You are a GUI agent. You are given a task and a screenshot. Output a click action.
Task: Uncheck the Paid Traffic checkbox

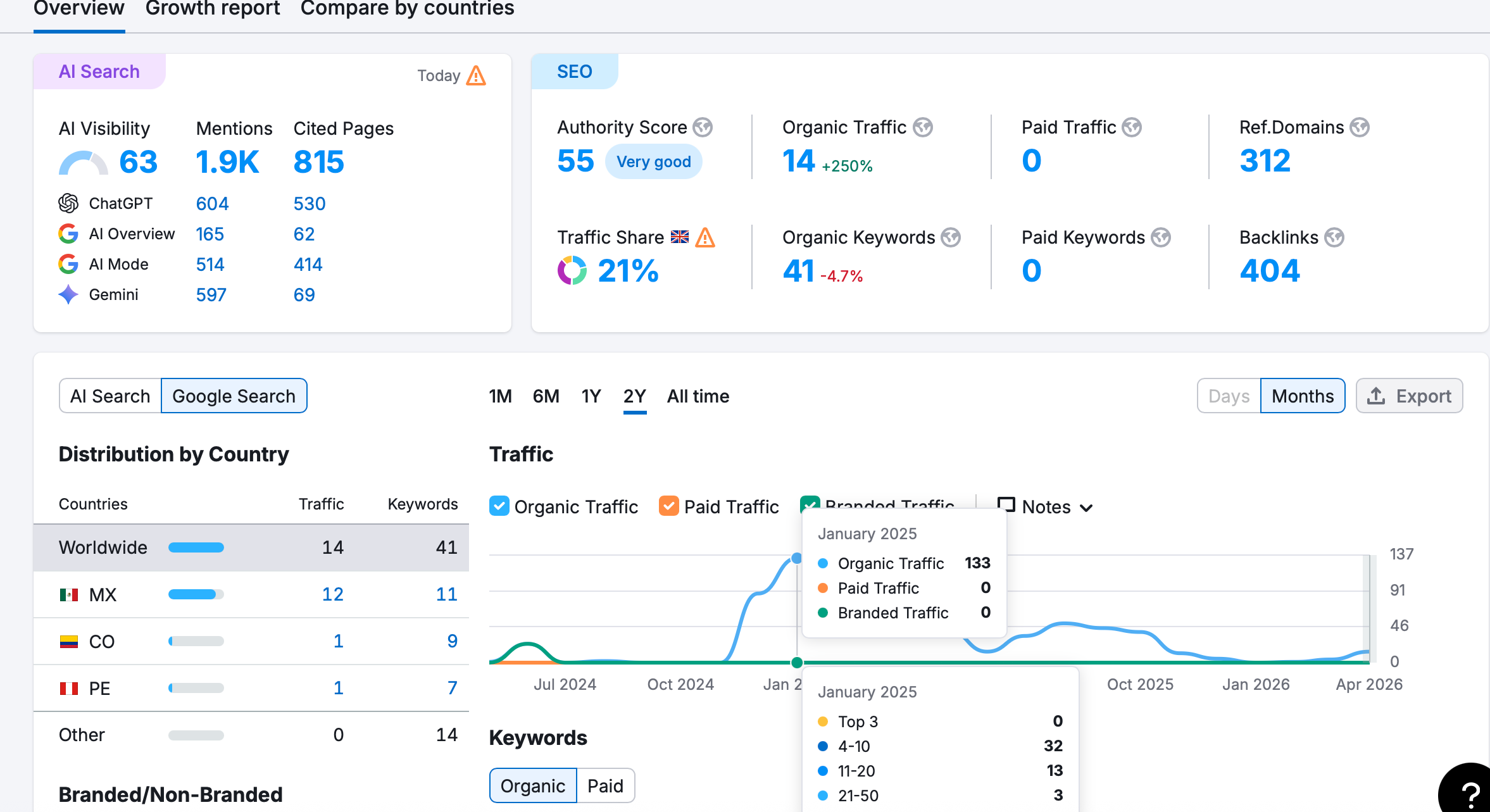coord(669,506)
